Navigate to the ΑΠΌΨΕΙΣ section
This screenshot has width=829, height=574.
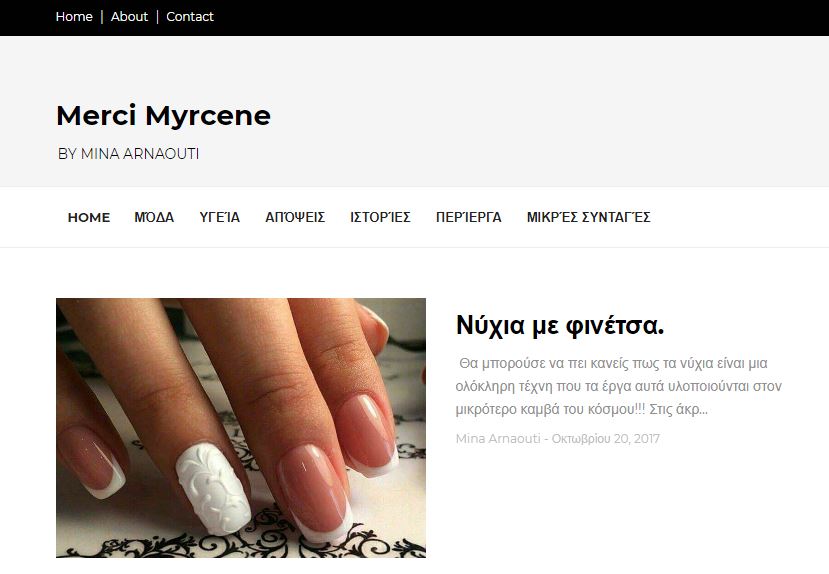click(x=295, y=217)
